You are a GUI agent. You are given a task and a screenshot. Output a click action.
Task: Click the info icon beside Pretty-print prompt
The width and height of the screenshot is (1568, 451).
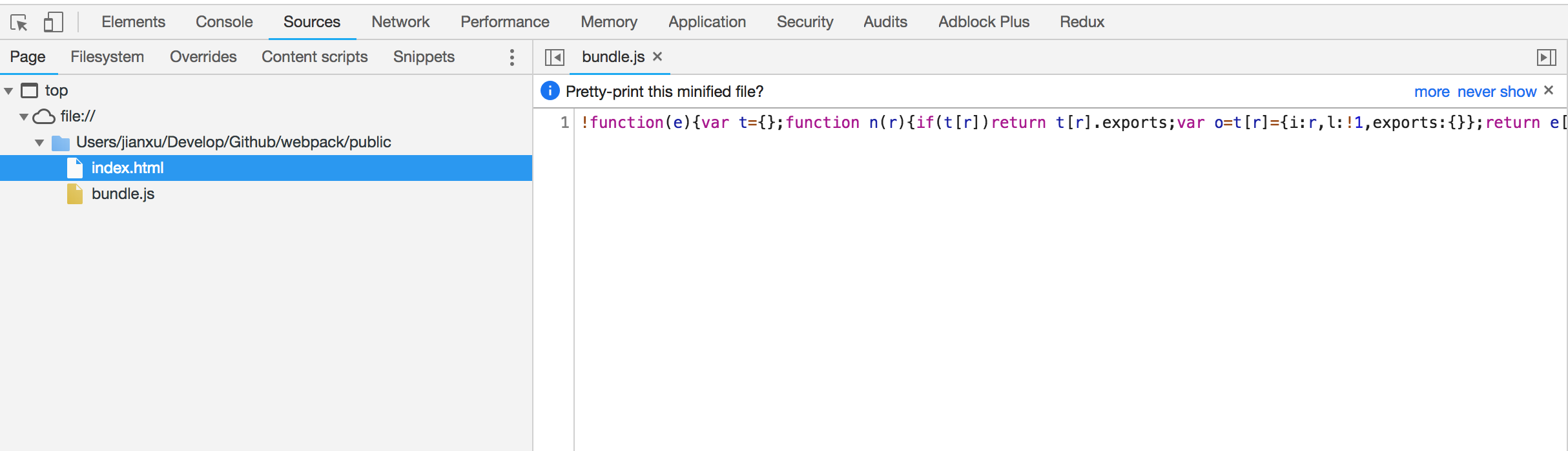[550, 91]
